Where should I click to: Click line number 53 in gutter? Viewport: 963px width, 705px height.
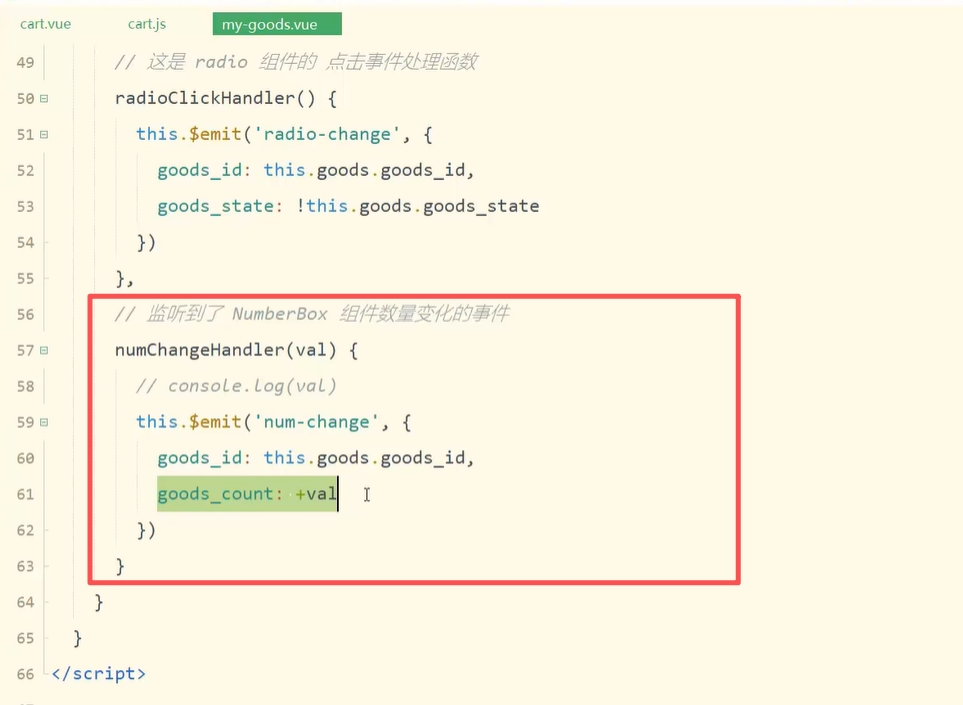[x=26, y=206]
